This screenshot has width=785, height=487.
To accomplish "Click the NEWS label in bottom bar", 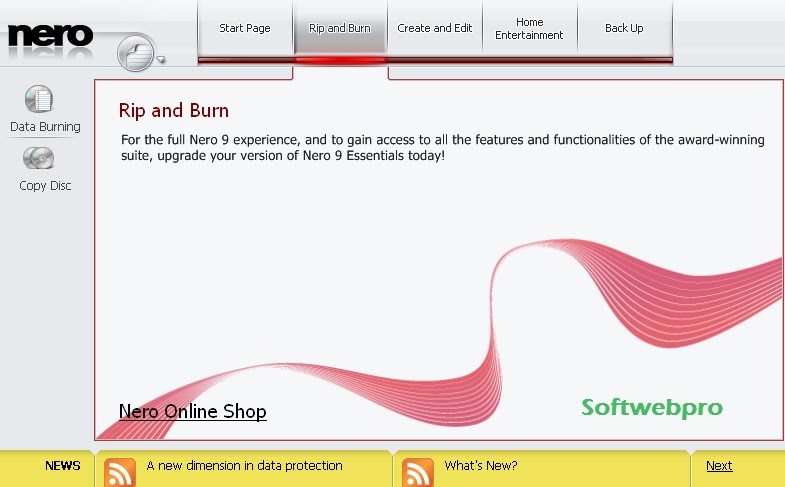I will pos(63,465).
